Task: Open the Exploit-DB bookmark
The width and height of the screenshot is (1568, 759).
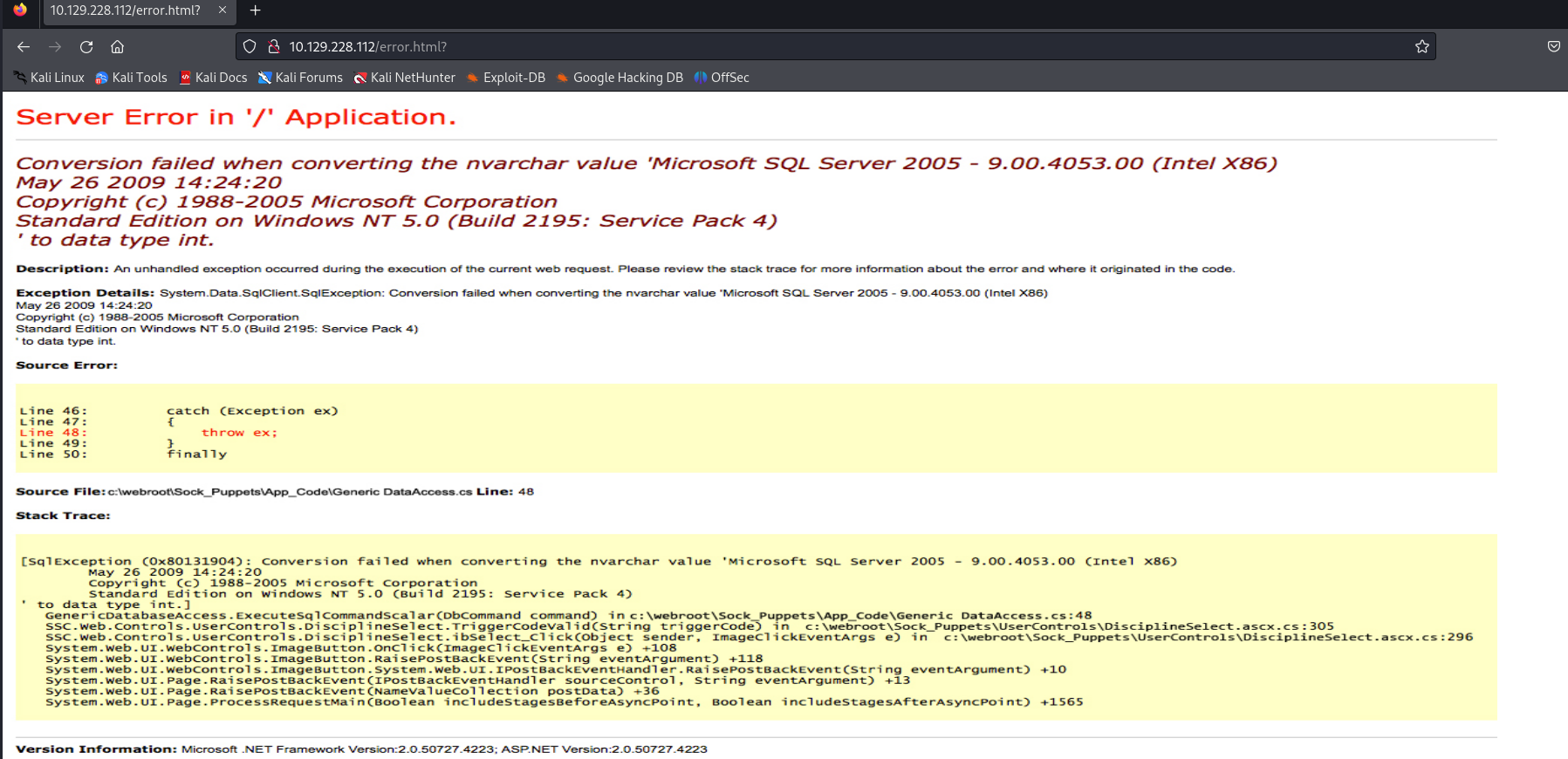Action: (505, 78)
